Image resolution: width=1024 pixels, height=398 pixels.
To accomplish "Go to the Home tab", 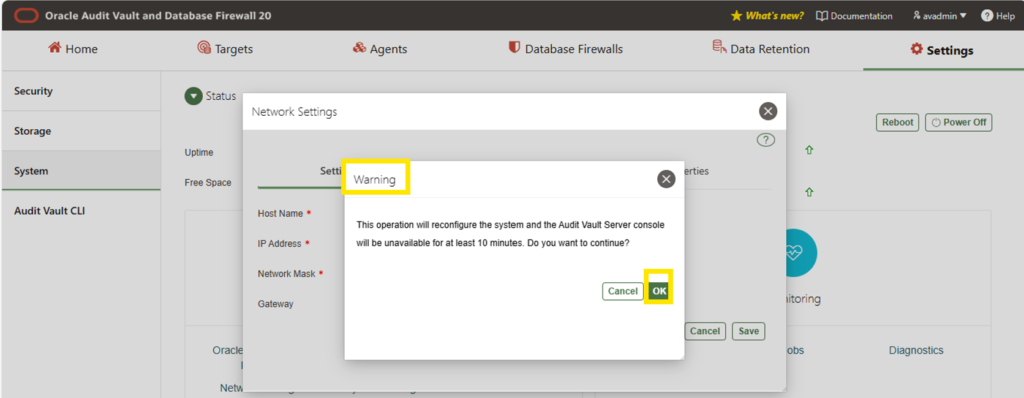I will [72, 49].
